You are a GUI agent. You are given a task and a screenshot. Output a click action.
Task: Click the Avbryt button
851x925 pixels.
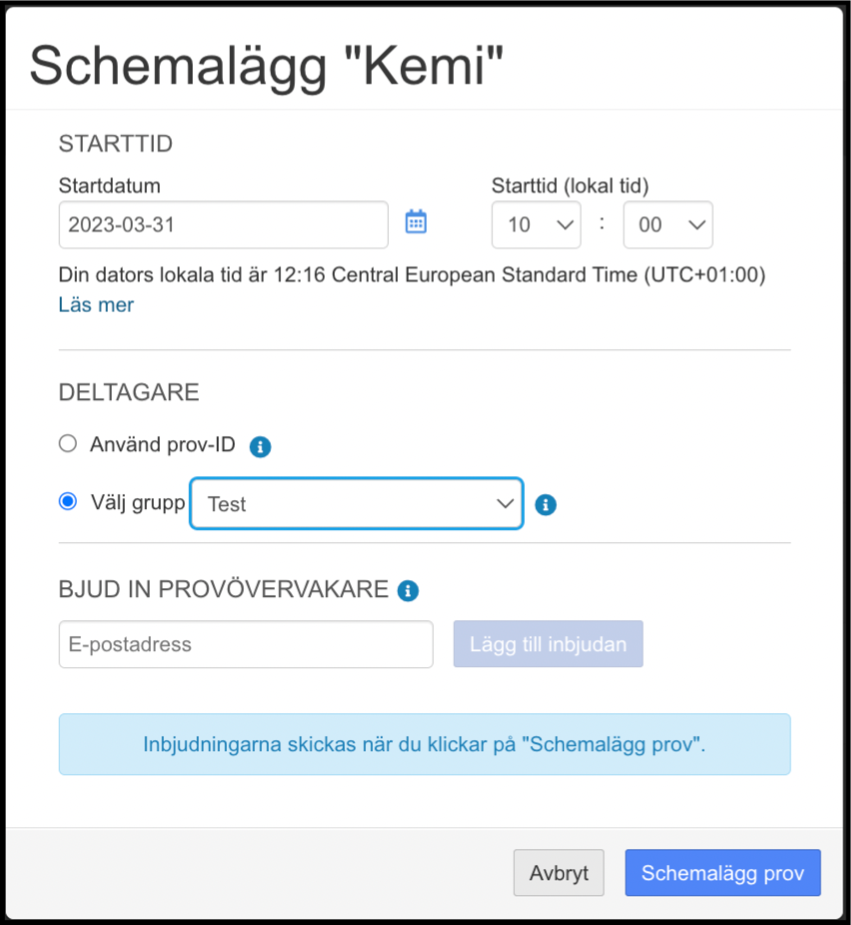(x=558, y=872)
